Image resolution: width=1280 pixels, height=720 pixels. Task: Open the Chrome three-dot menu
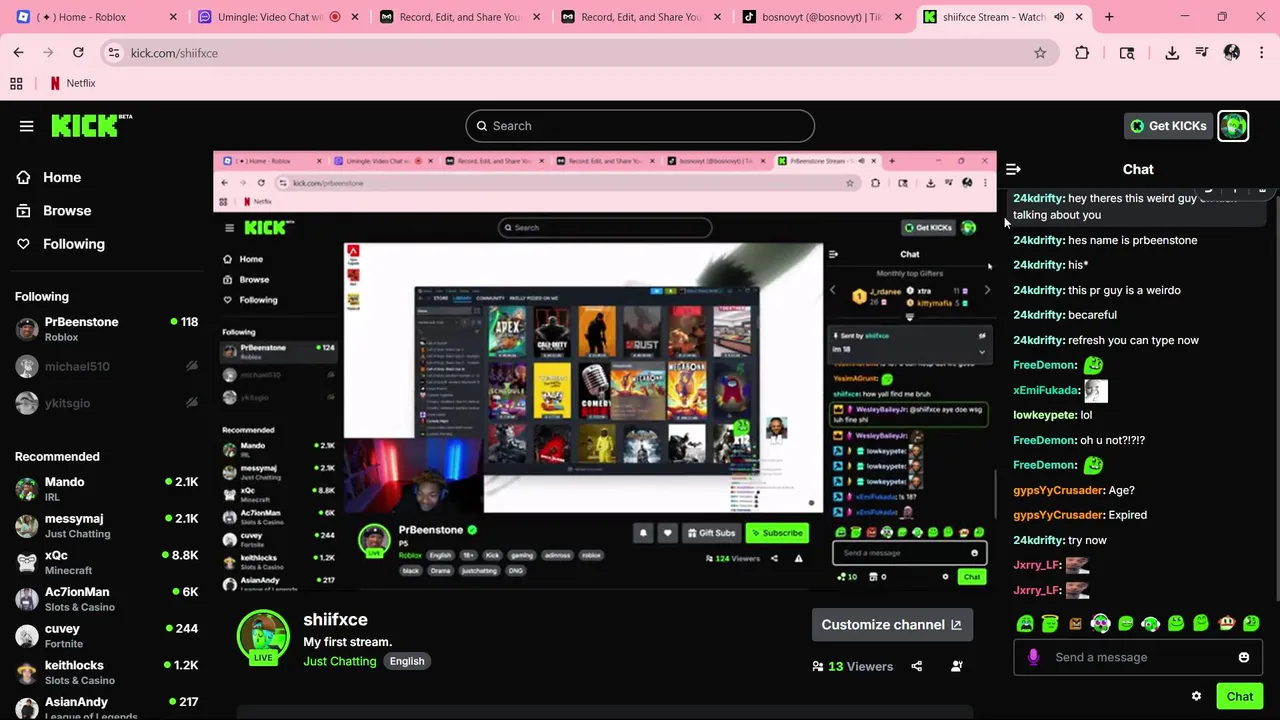pyautogui.click(x=1262, y=53)
